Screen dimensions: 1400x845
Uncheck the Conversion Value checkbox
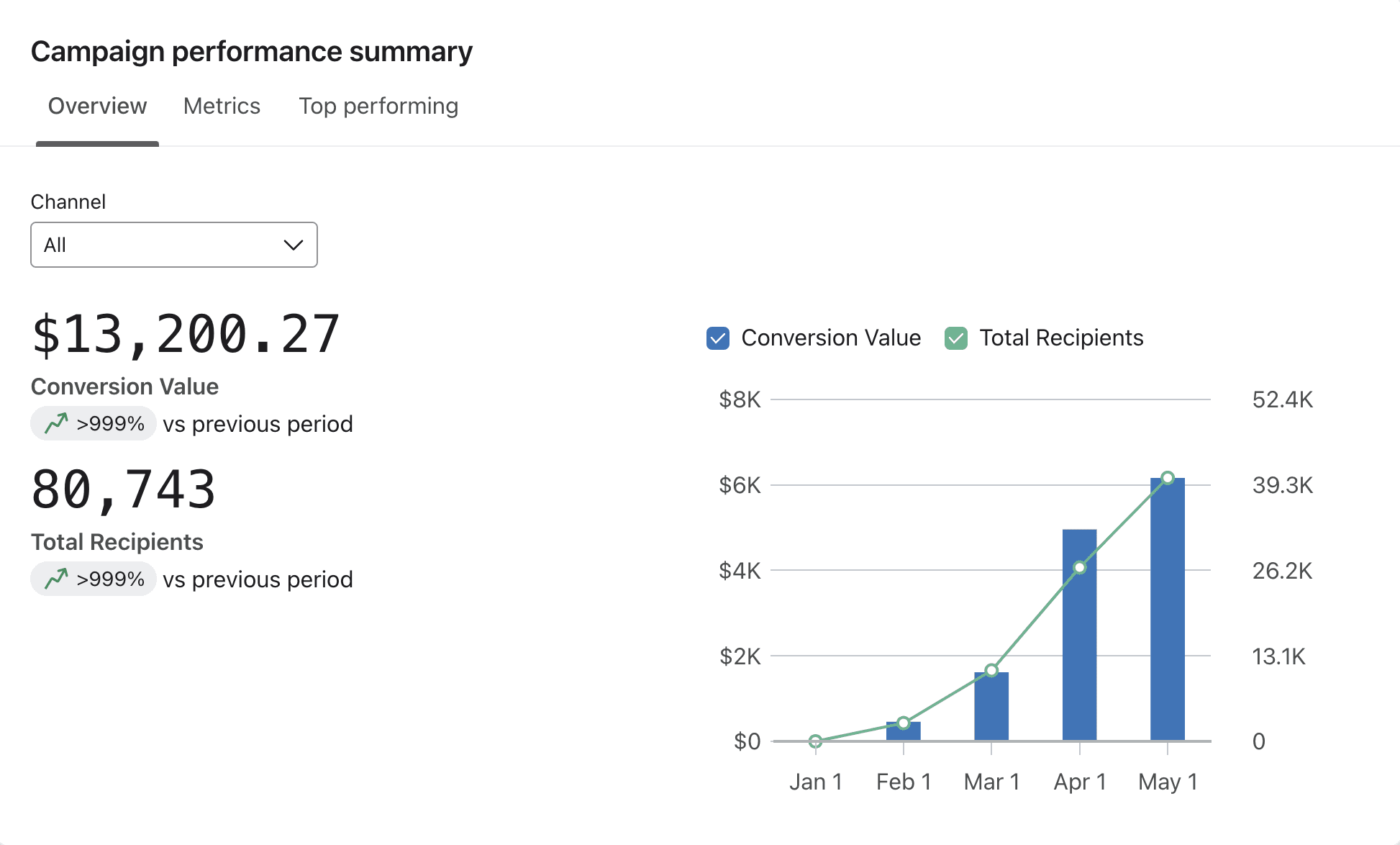[717, 338]
